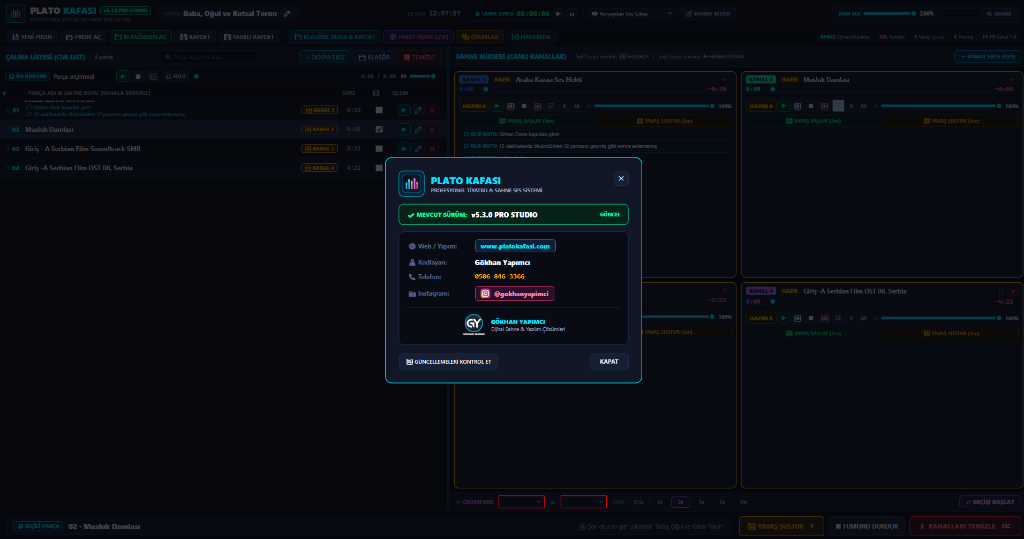Adjust Kanal 2 volume slider
This screenshot has width=1024, height=539.
coord(940,106)
